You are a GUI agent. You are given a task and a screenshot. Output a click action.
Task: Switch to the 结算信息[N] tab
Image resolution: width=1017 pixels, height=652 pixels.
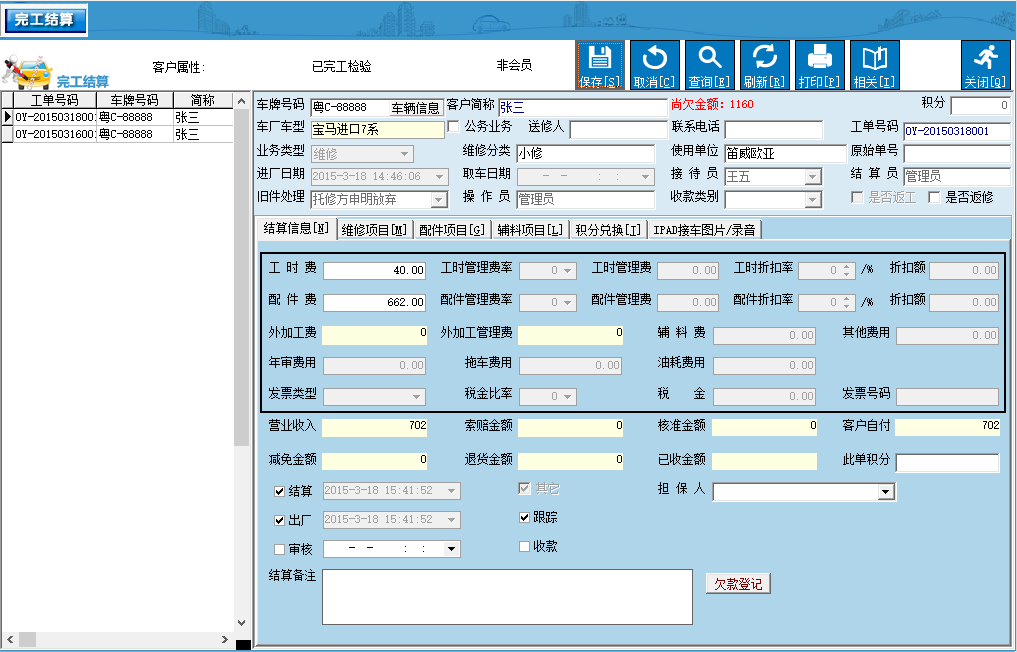(x=296, y=228)
